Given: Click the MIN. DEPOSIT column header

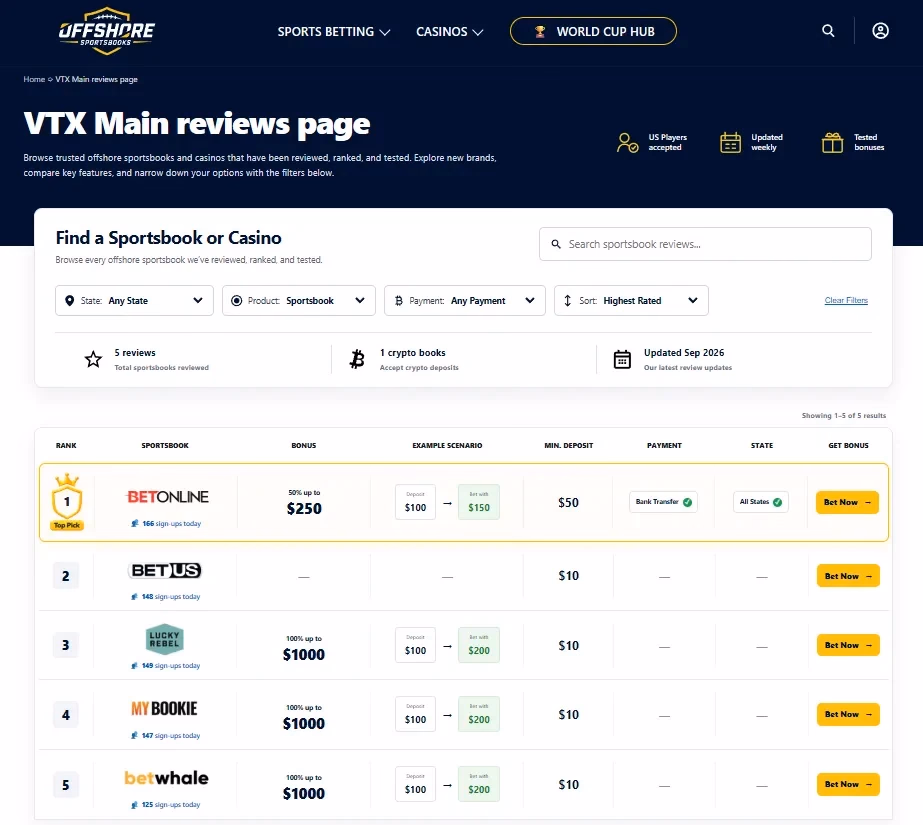Looking at the screenshot, I should pyautogui.click(x=569, y=445).
